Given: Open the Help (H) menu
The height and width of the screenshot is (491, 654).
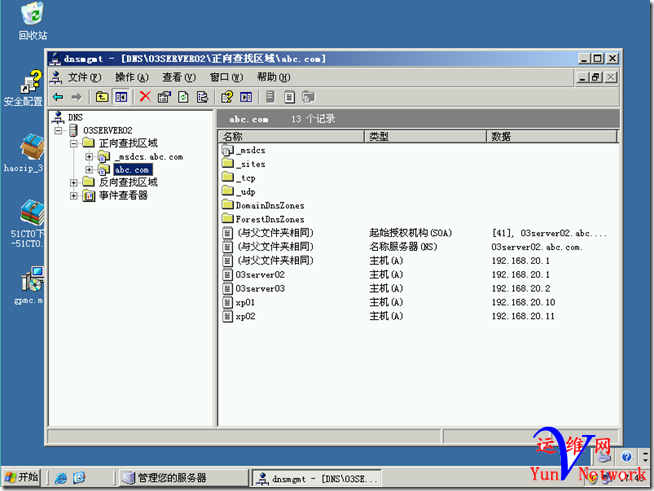Looking at the screenshot, I should click(x=273, y=77).
